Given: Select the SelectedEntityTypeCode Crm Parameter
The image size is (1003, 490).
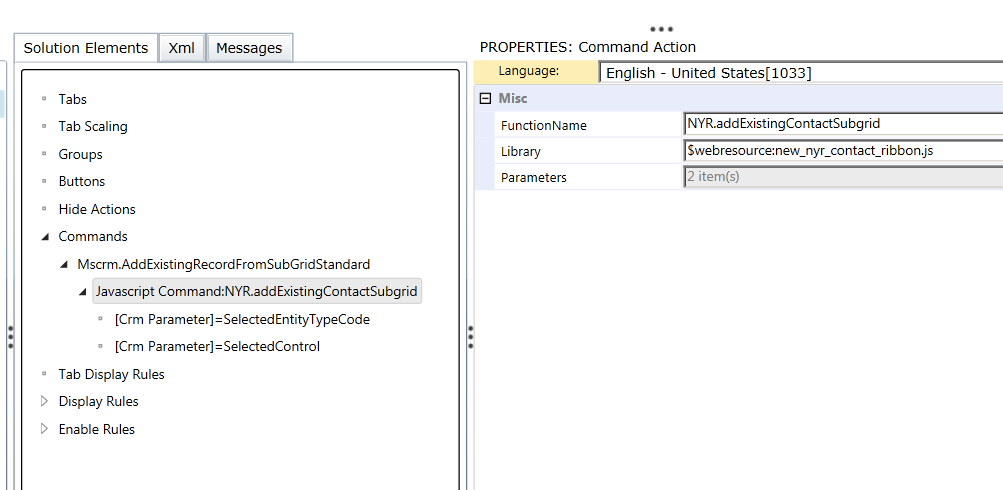Looking at the screenshot, I should (x=242, y=319).
